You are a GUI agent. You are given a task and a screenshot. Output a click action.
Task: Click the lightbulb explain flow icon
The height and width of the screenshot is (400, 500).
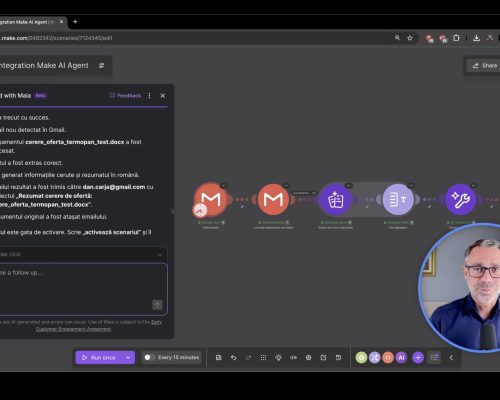pyautogui.click(x=278, y=357)
